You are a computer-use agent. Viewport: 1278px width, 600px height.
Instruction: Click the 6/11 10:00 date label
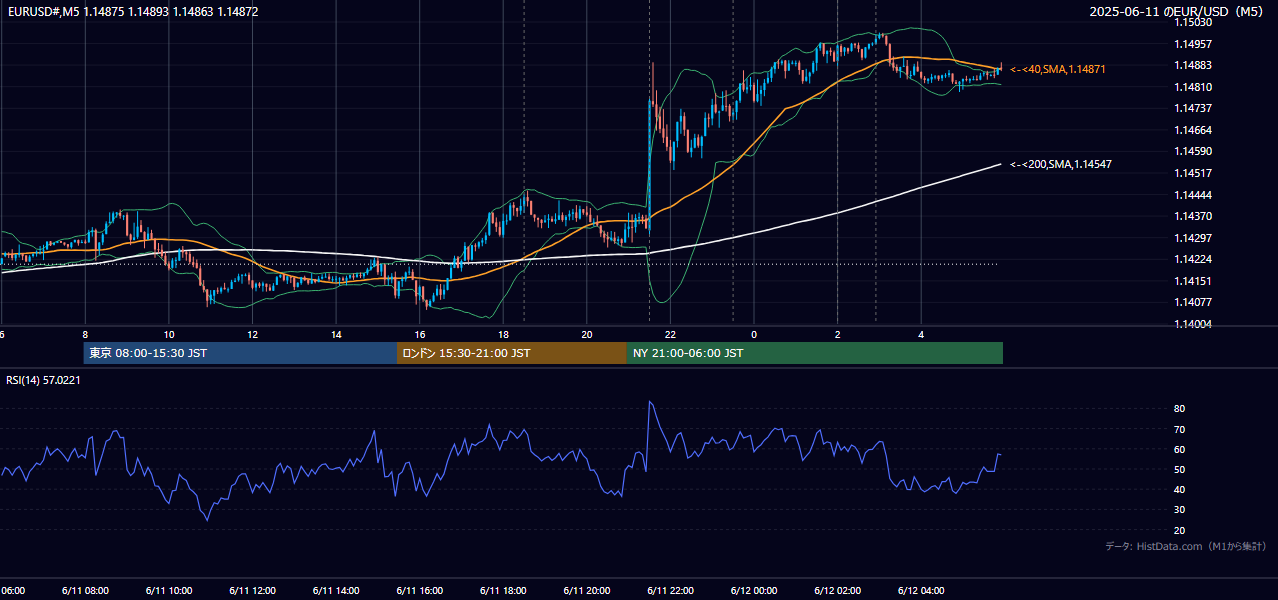[x=168, y=591]
